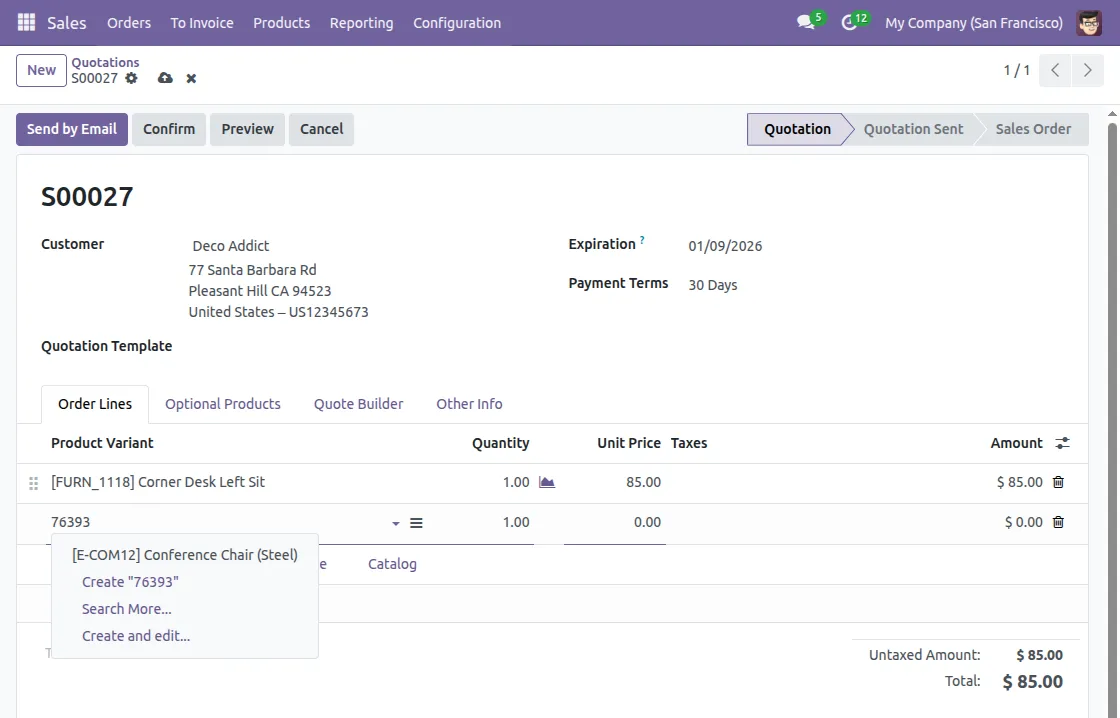Image resolution: width=1120 pixels, height=718 pixels.
Task: Switch to the Quote Builder tab
Action: (358, 404)
